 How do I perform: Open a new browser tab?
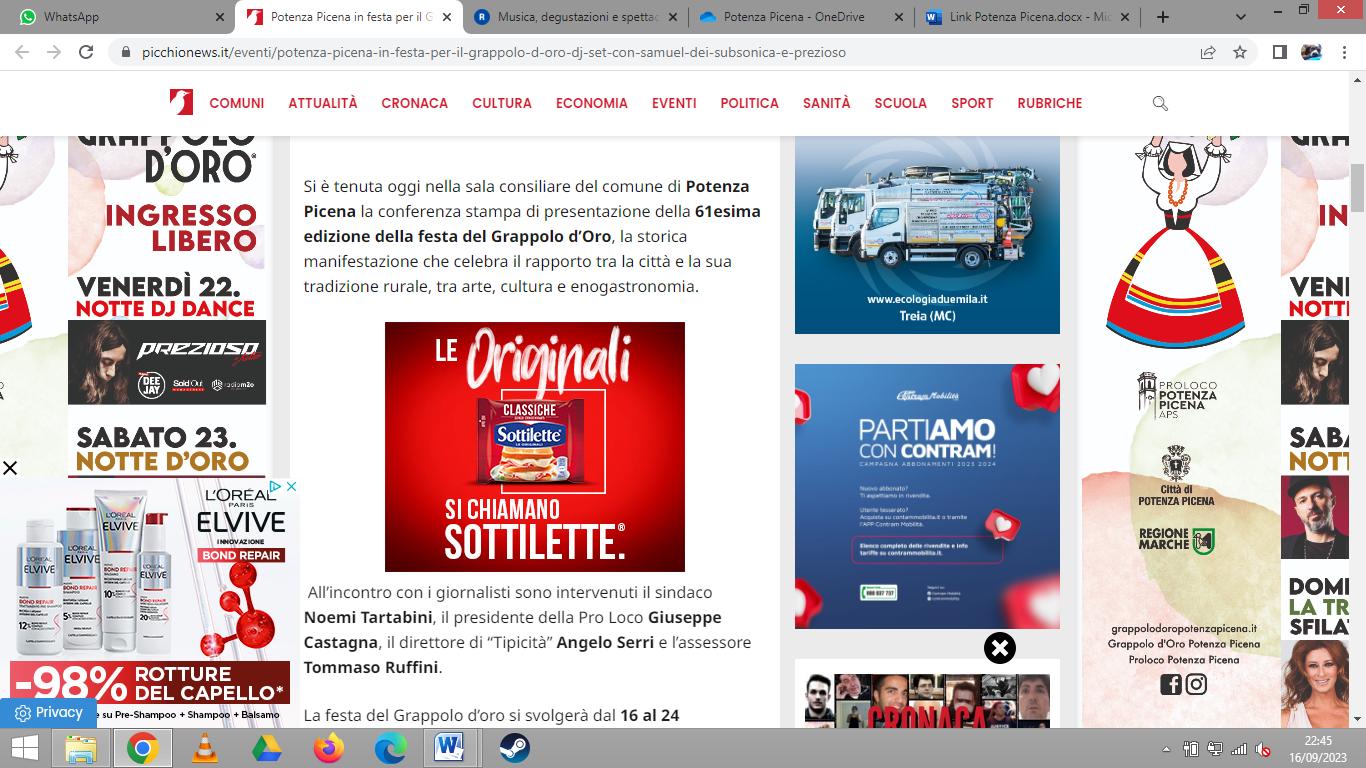coord(1162,17)
